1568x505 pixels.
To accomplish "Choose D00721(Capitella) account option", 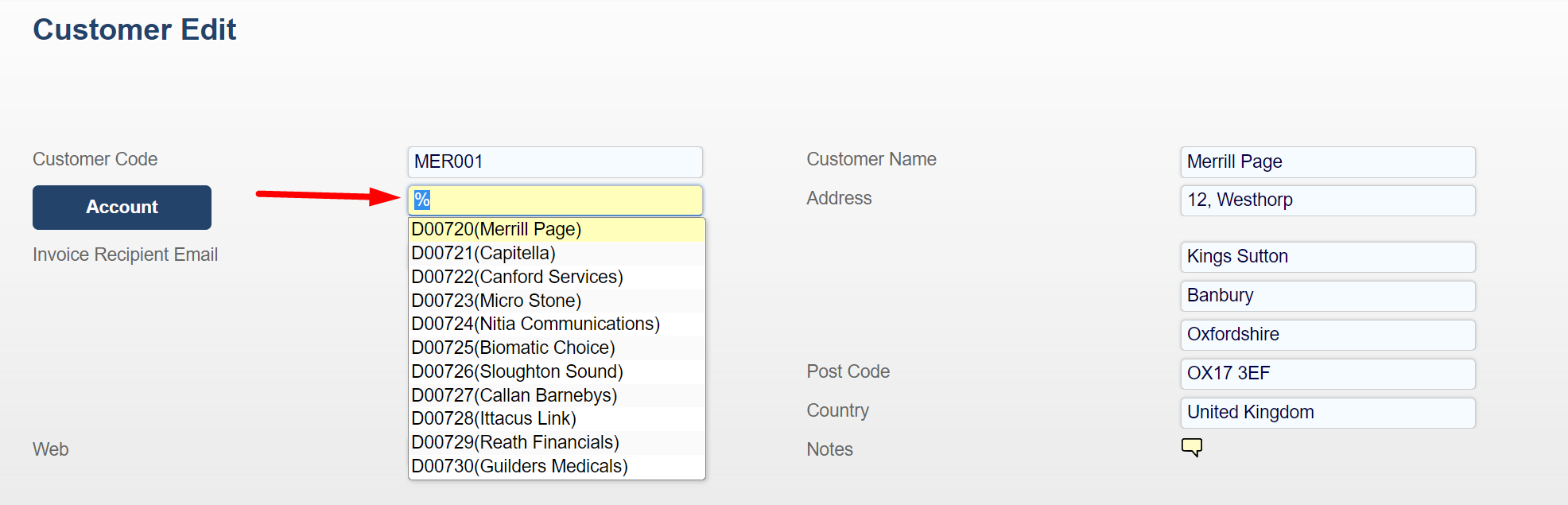I will click(483, 254).
